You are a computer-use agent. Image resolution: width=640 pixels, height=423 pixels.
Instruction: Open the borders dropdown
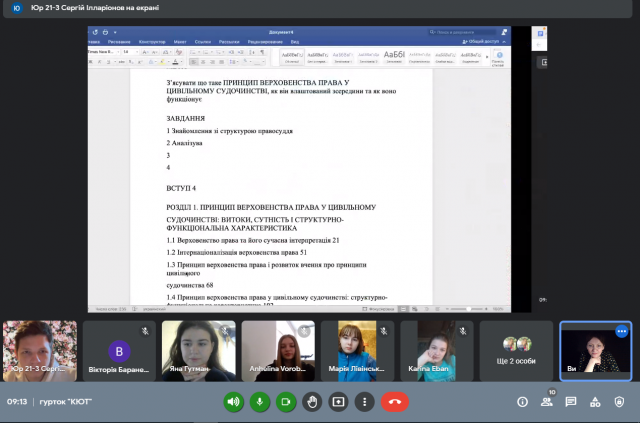pos(259,62)
